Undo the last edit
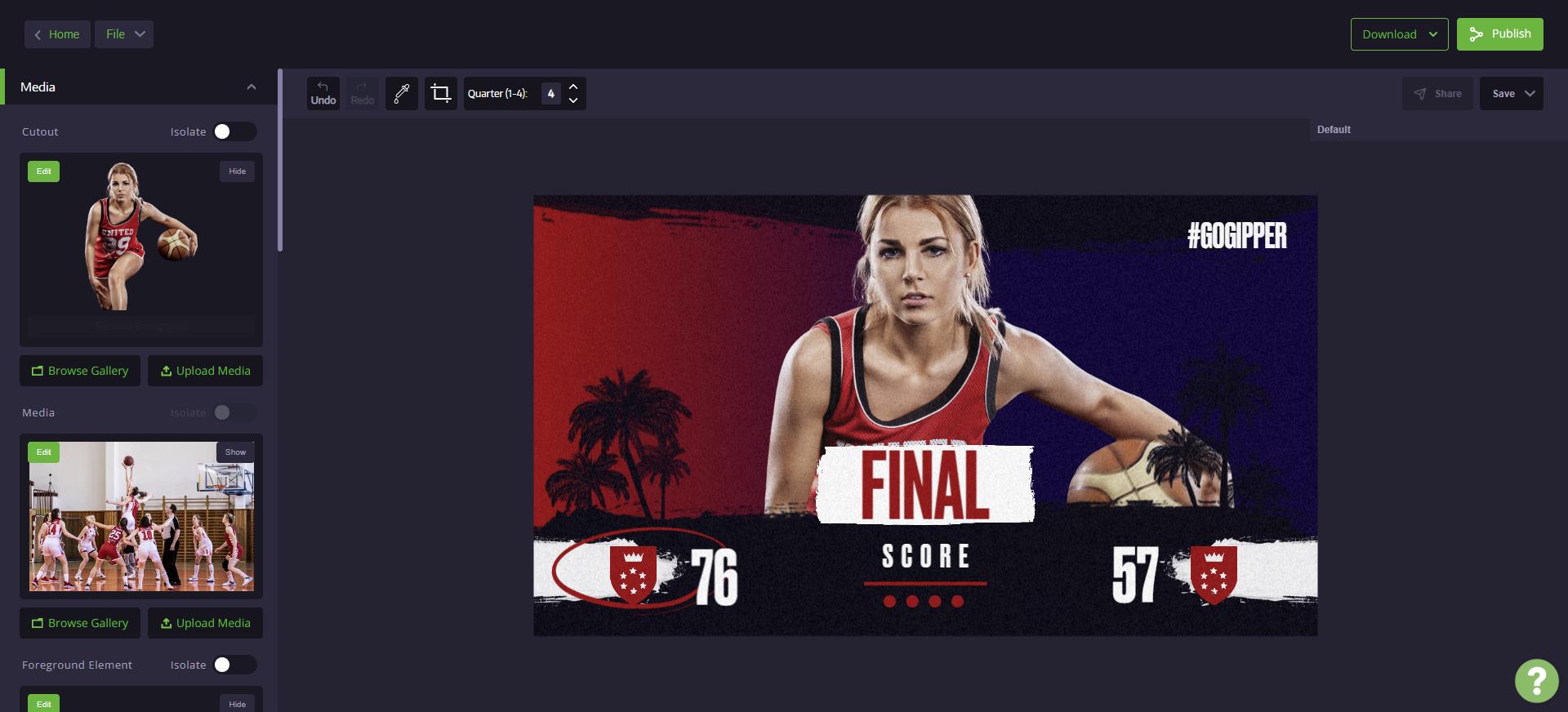Image resolution: width=1568 pixels, height=712 pixels. click(323, 93)
